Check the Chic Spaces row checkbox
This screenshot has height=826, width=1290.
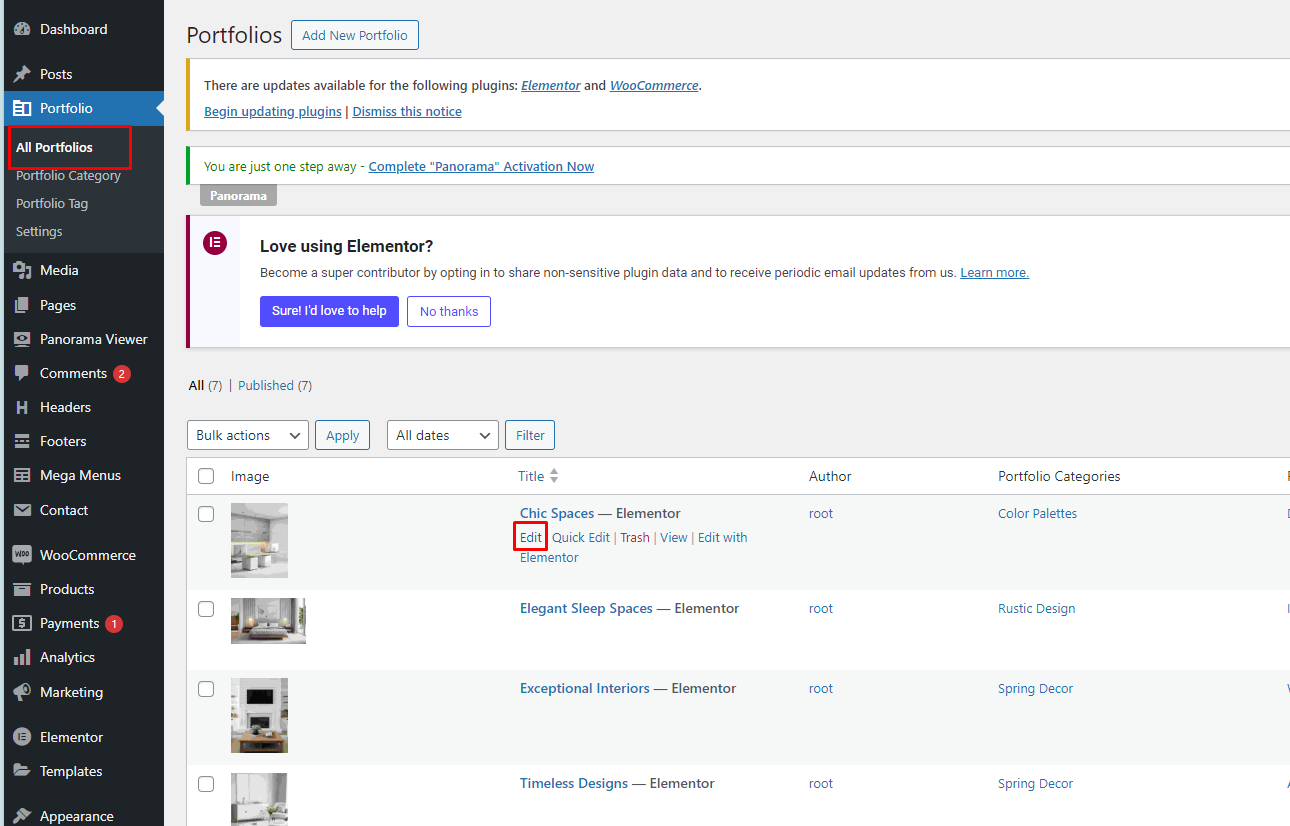206,514
